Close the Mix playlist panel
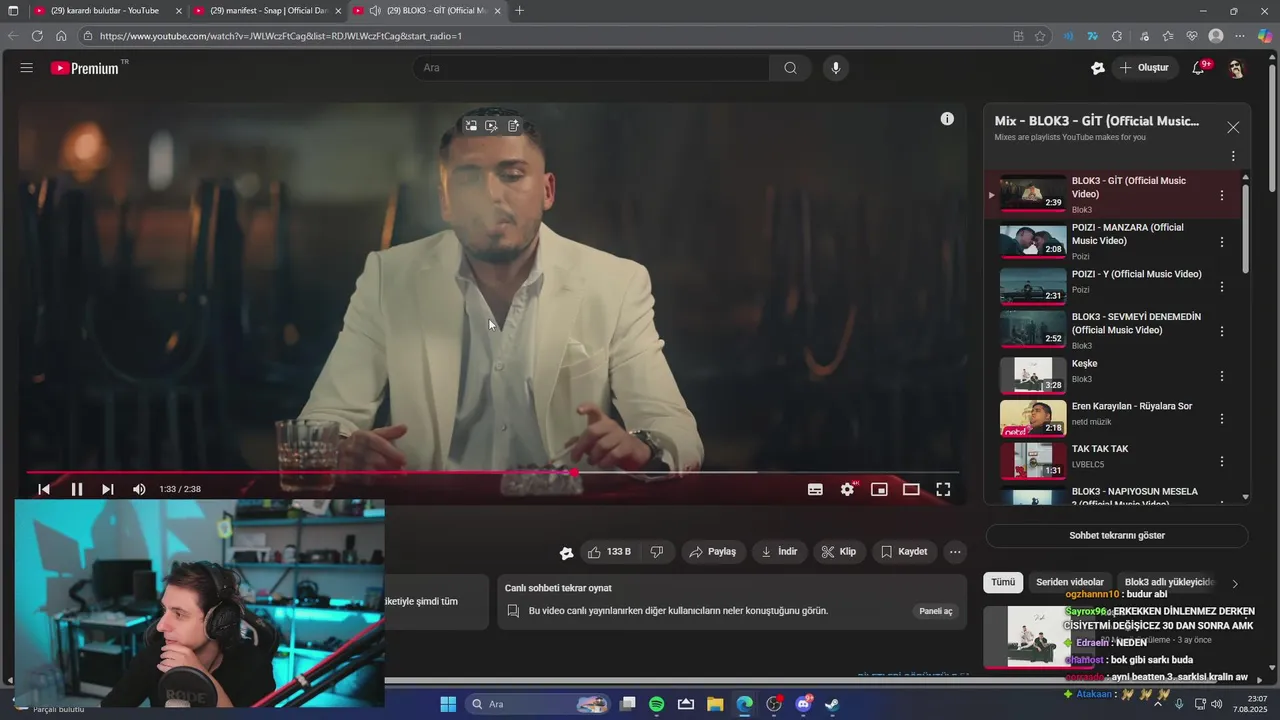The width and height of the screenshot is (1280, 720). (1233, 128)
